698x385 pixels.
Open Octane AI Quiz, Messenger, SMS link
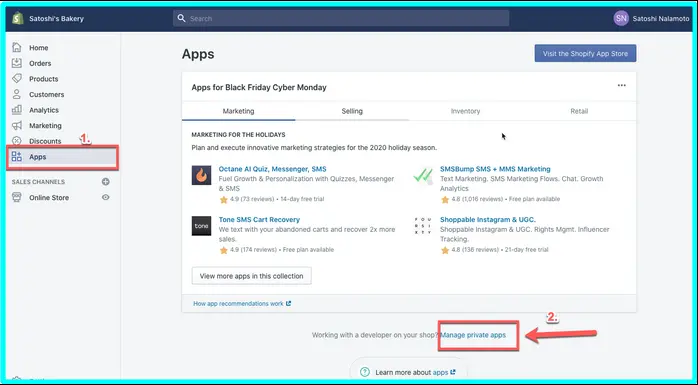click(272, 169)
